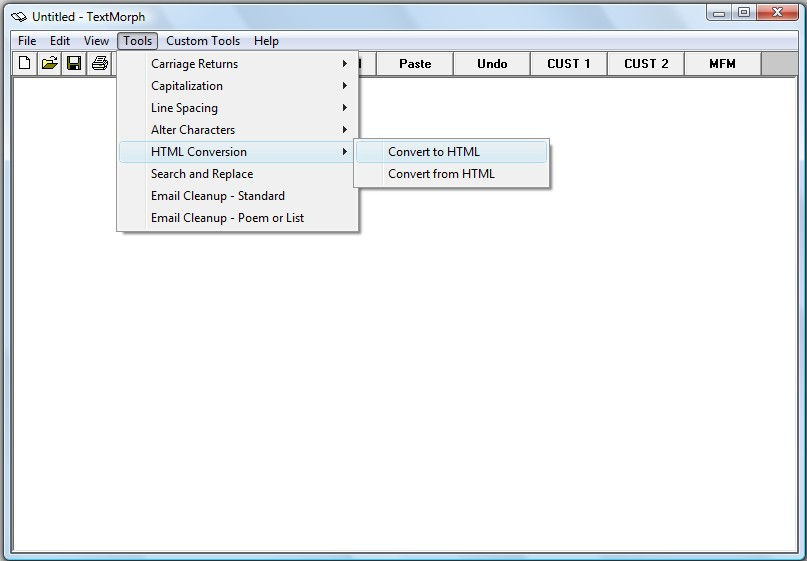Select Convert from HTML
Viewport: 807px width, 561px height.
point(451,174)
